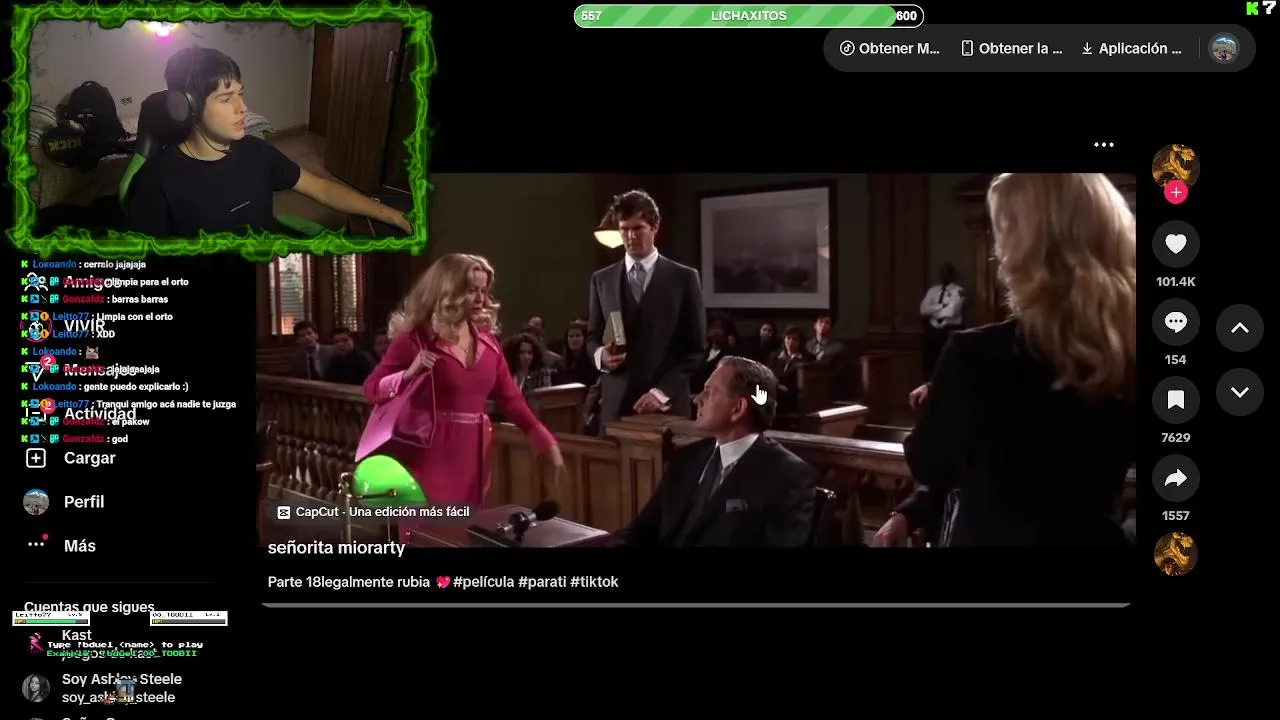Click the 1557 shares count
The width and height of the screenshot is (1280, 720).
click(1175, 516)
